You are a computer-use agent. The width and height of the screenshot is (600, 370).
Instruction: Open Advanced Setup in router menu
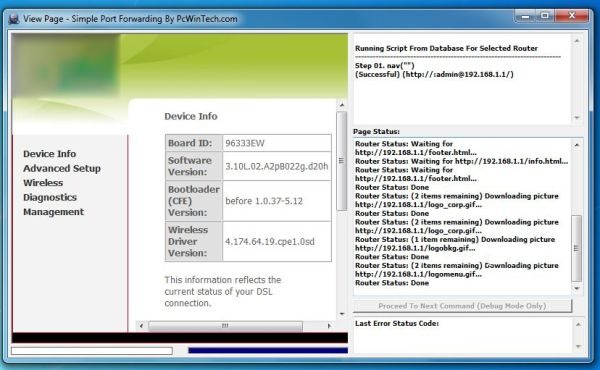point(62,168)
